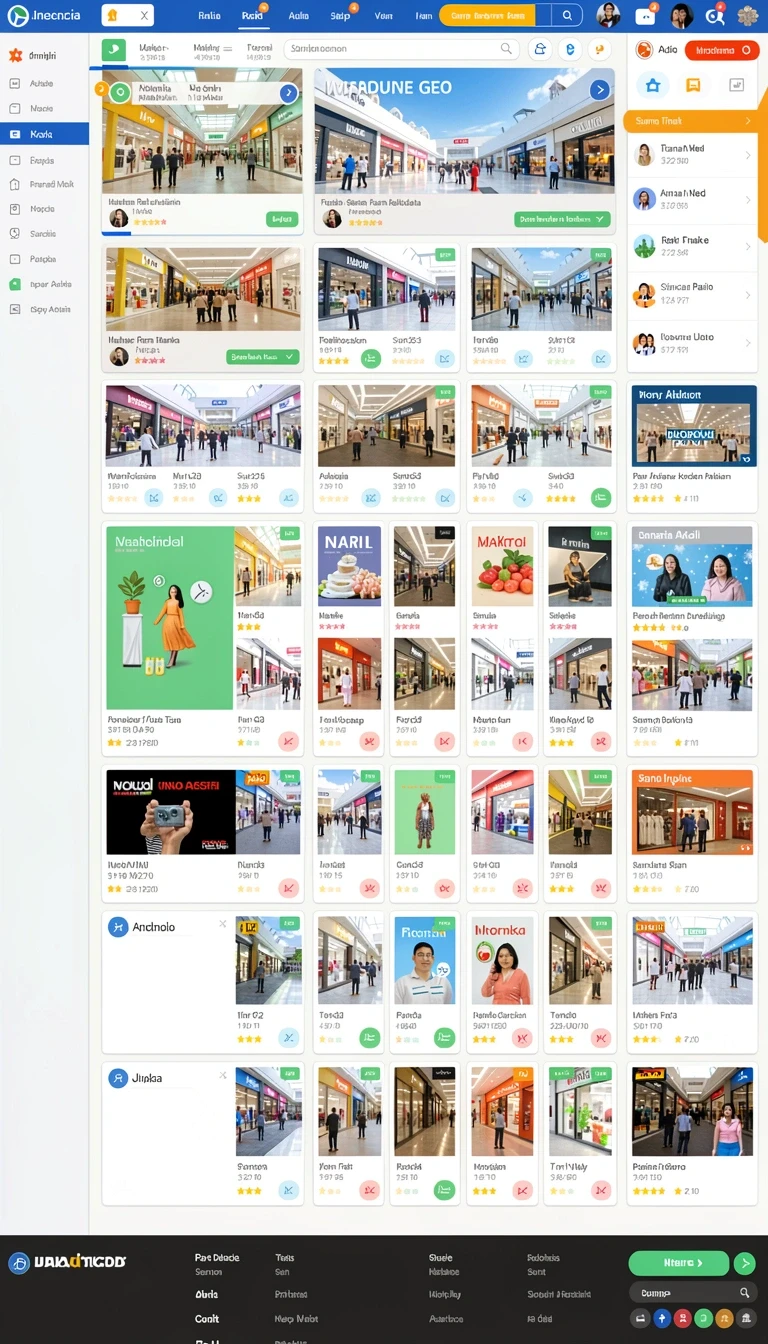Open the green dropdown button on the MISADUNE GEO card

pyautogui.click(x=562, y=219)
